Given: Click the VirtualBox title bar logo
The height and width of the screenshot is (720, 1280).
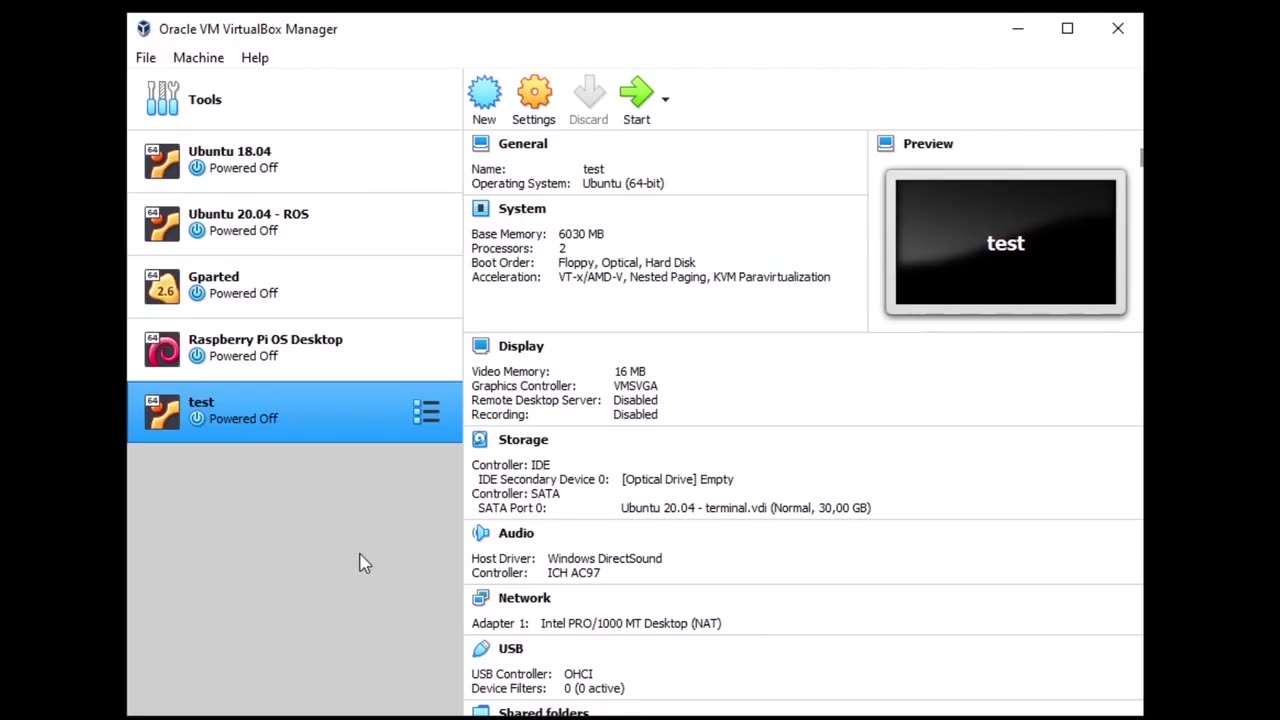Looking at the screenshot, I should click(144, 29).
